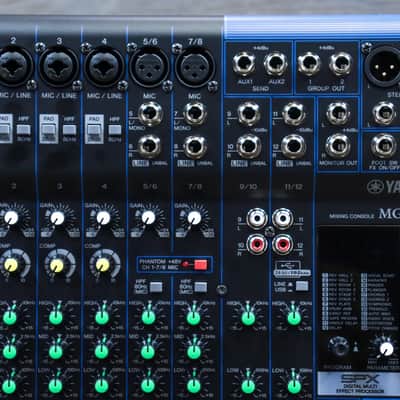Click the PROGRAM selector knob

click(x=339, y=347)
